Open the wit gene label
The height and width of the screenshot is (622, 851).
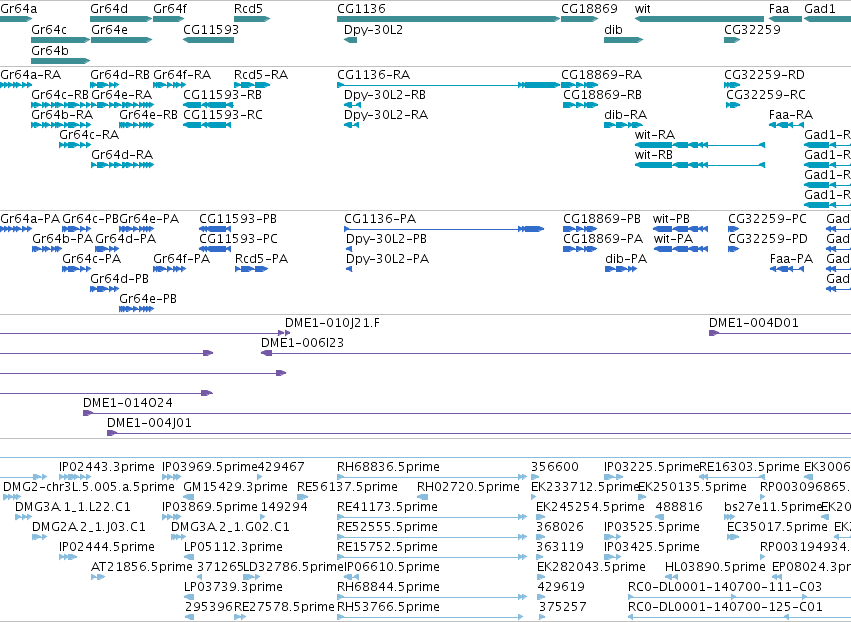pyautogui.click(x=643, y=9)
